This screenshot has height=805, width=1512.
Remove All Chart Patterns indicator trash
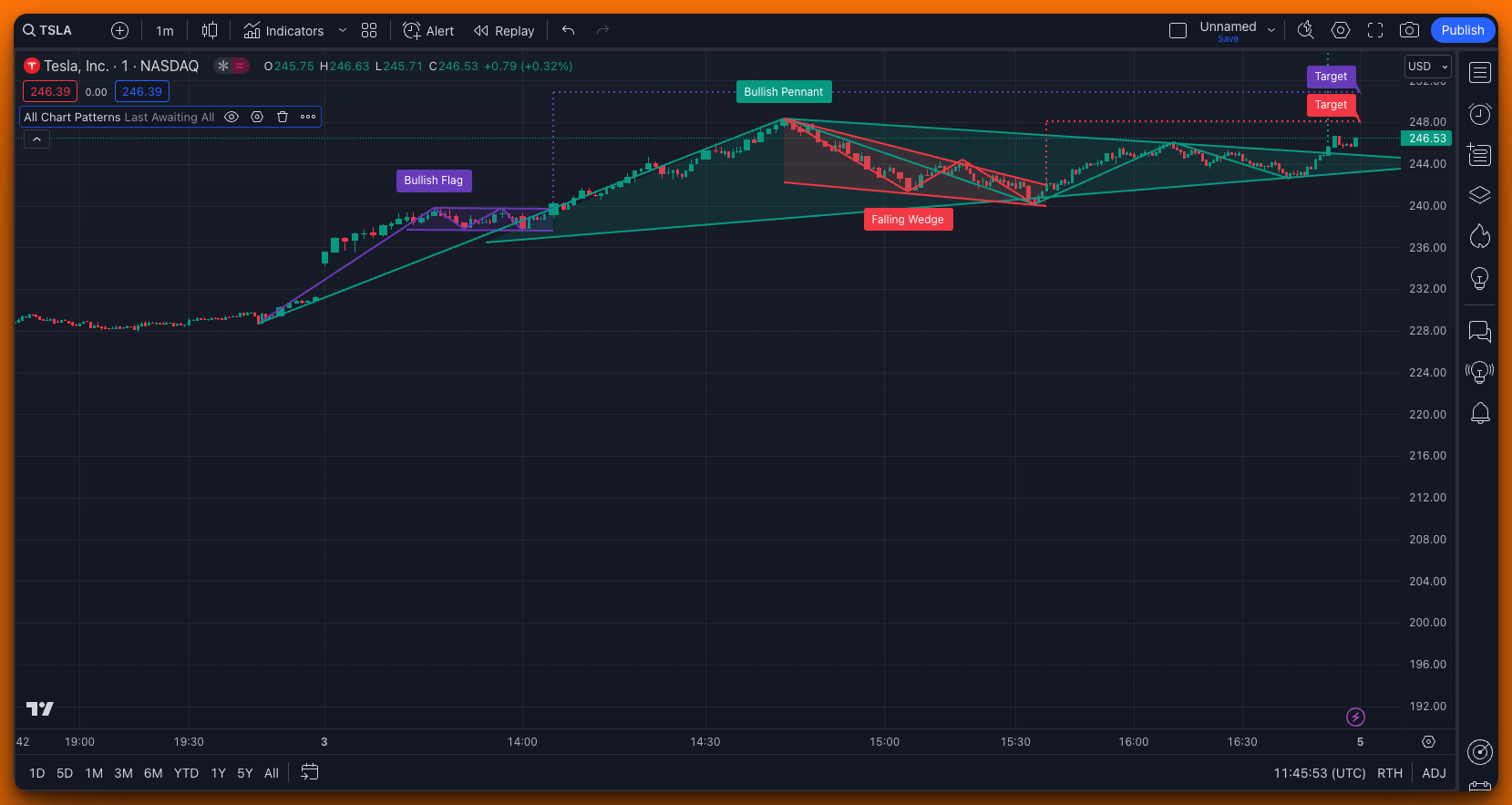coord(283,117)
